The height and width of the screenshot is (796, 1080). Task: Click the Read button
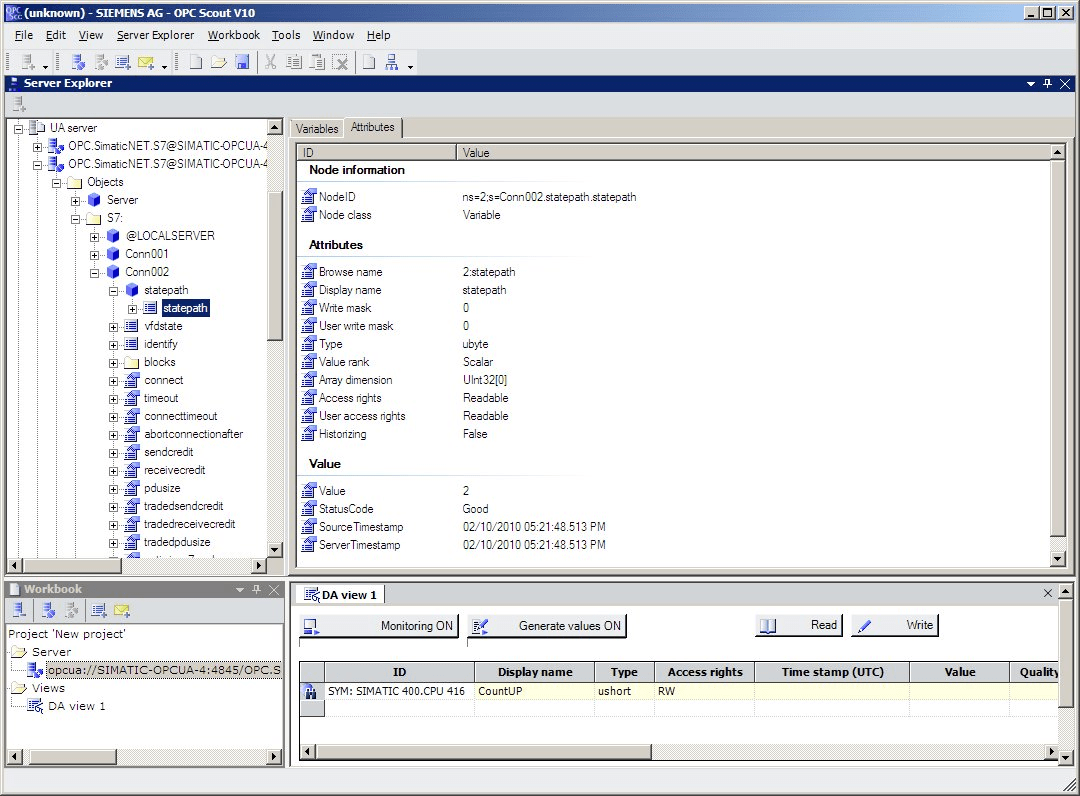click(x=799, y=625)
